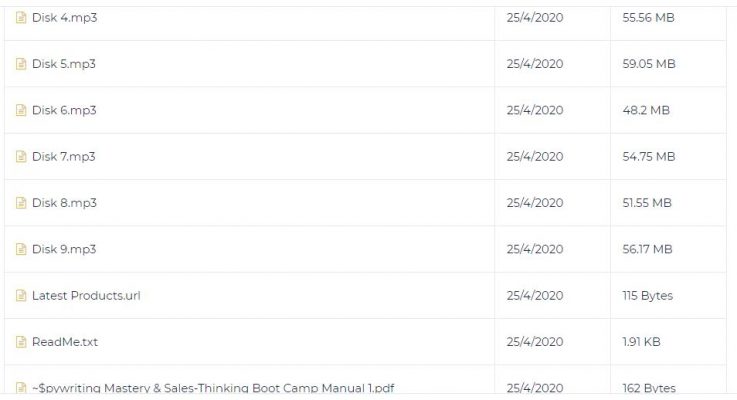Select the file icon next to Disk 6.mp3
The width and height of the screenshot is (737, 400).
click(x=21, y=110)
